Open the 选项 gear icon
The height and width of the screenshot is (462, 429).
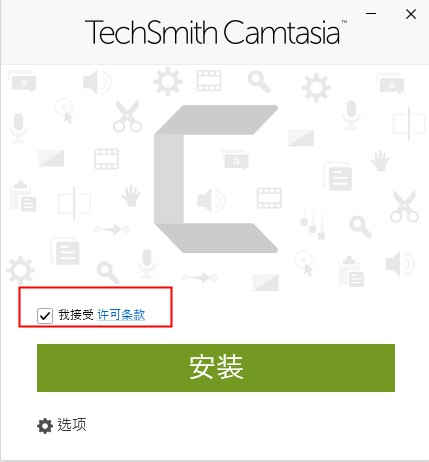[45, 426]
